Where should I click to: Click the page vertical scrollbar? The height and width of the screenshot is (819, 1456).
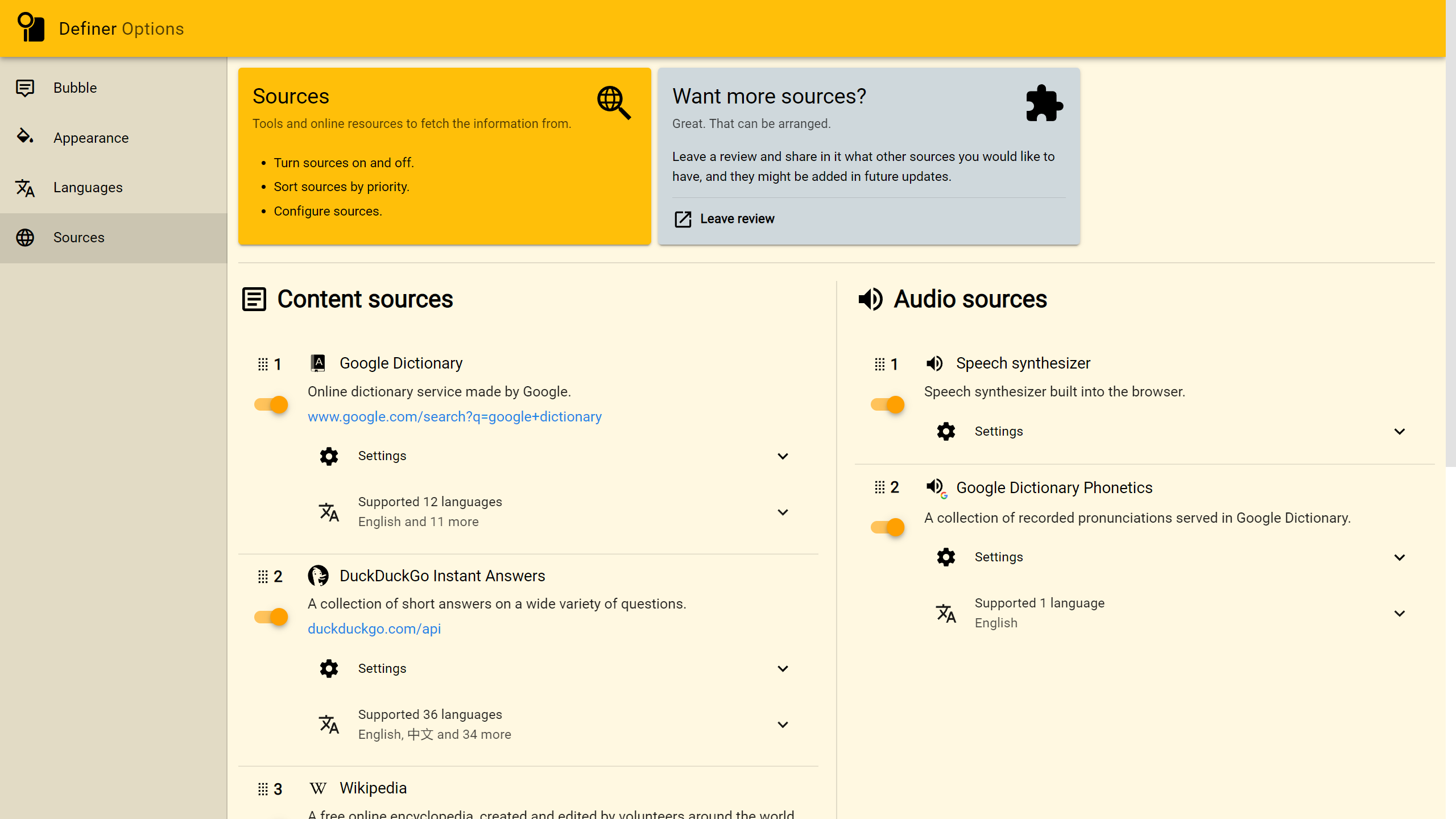tap(1450, 233)
